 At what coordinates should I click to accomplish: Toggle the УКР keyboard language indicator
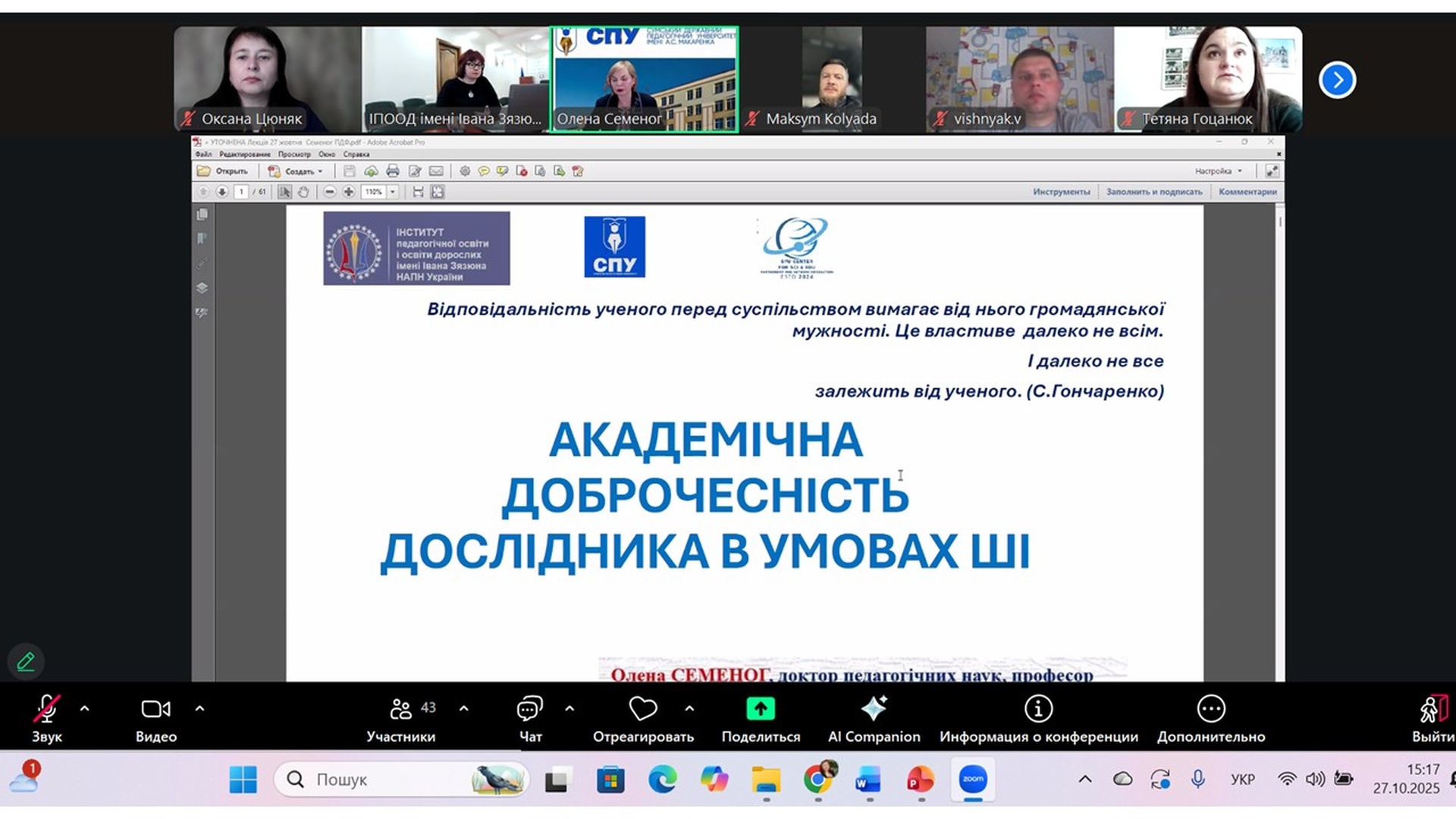pos(1242,780)
